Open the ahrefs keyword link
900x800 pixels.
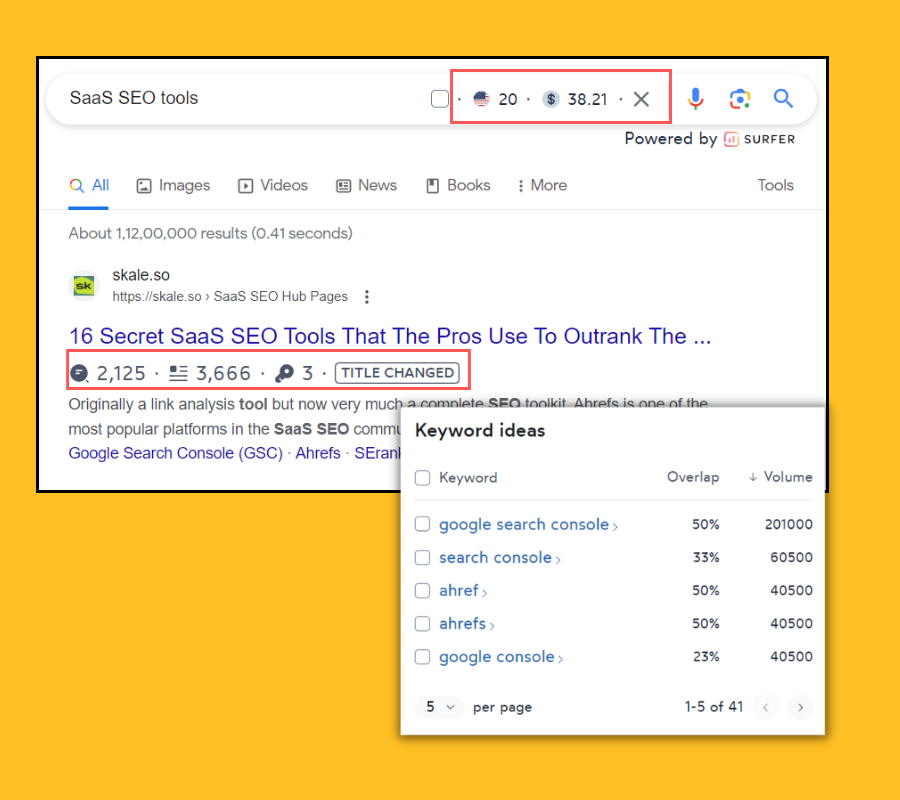(467, 624)
